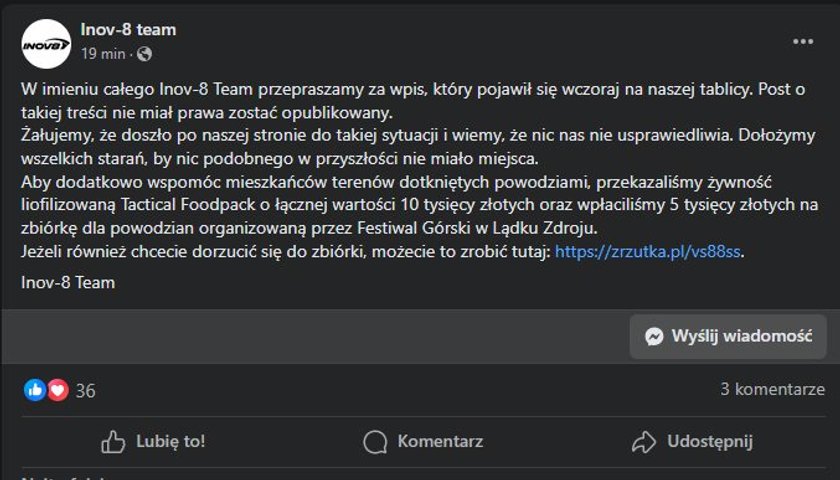Screen dimensions: 840x480
Task: Click the Inov-8 Team signature line
Action: pyautogui.click(x=68, y=282)
